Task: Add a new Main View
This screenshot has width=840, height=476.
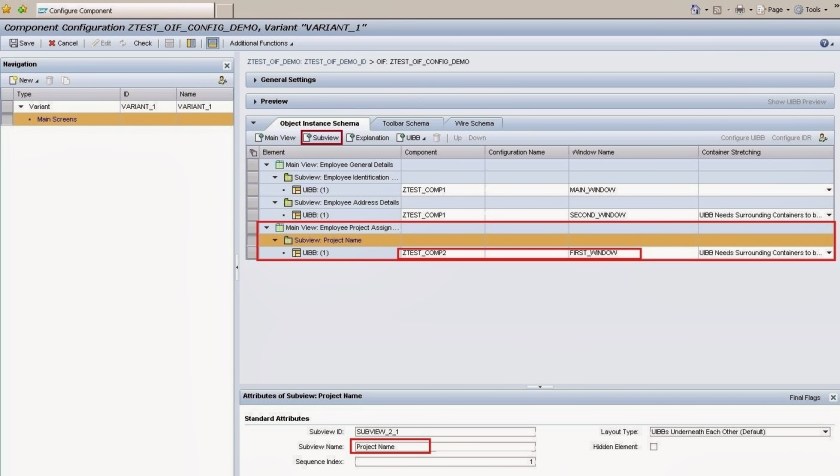Action: click(275, 137)
